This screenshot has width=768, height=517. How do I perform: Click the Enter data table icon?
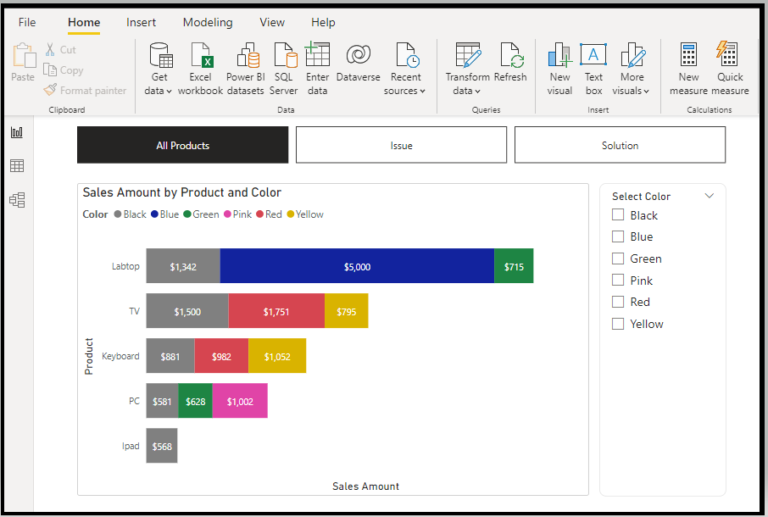[x=317, y=54]
